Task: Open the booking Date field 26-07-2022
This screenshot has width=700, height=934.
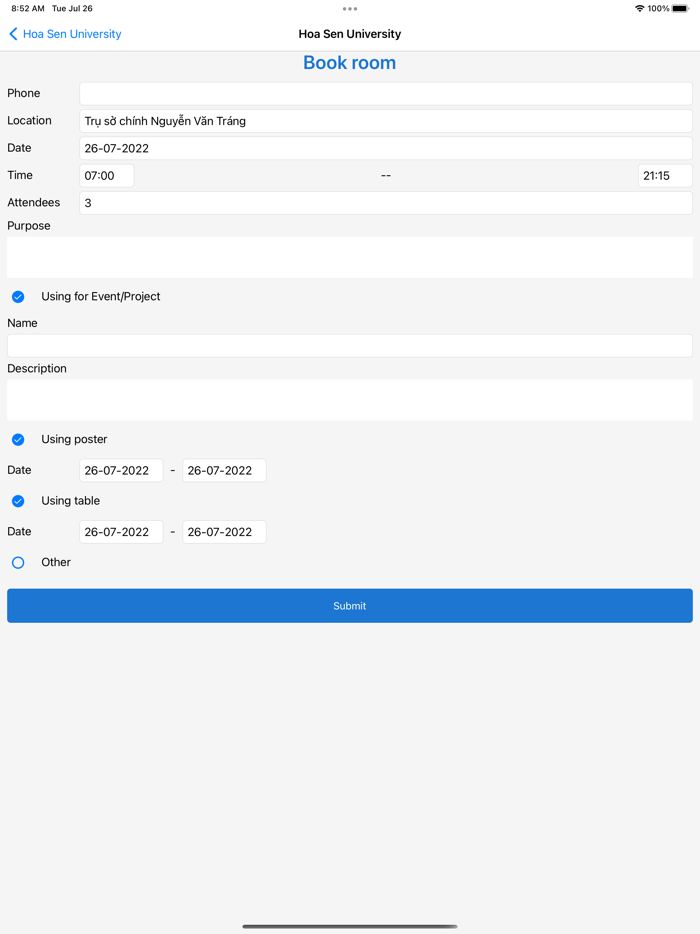Action: (x=385, y=148)
